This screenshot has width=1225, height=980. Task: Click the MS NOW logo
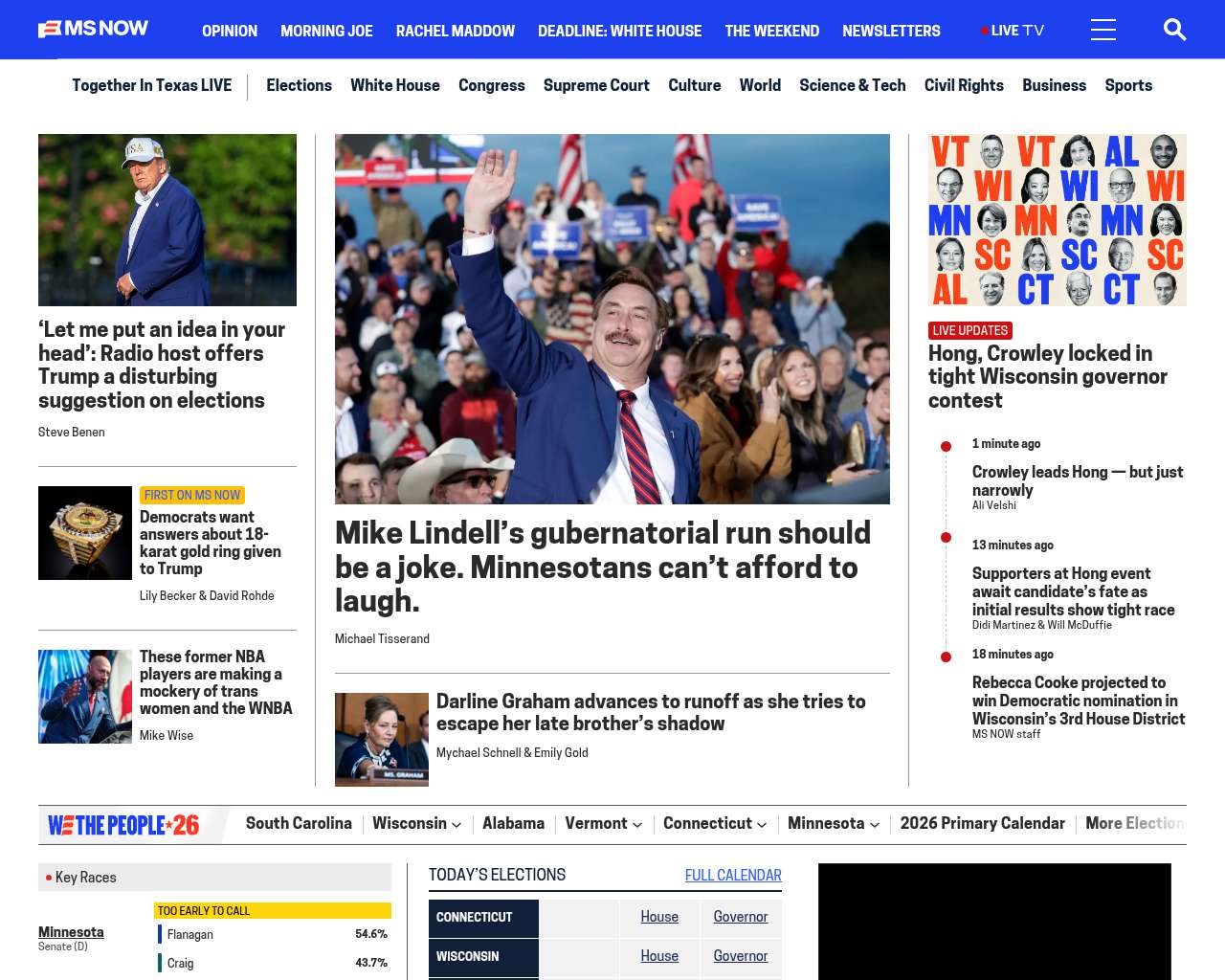[94, 30]
